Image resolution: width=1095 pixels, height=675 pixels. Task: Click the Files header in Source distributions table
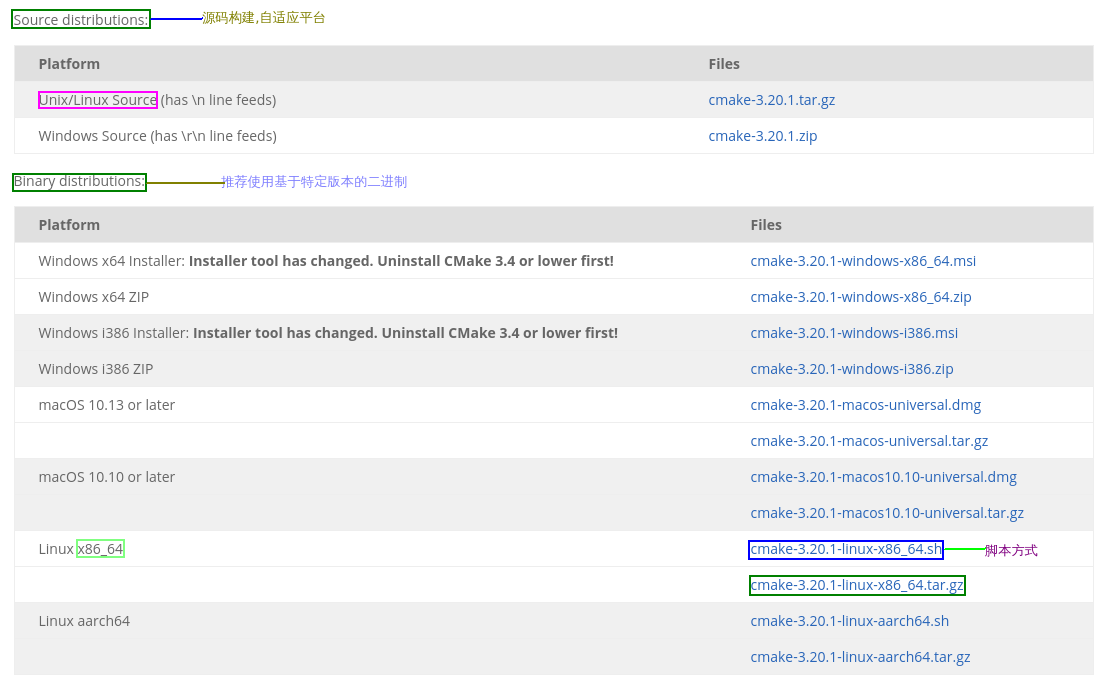click(723, 64)
